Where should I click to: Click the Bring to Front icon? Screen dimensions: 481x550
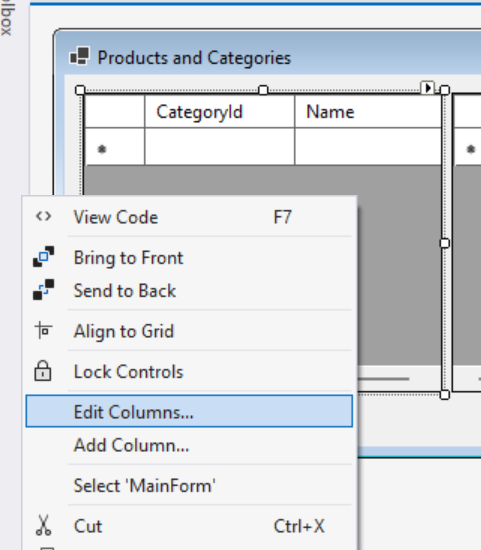coord(44,257)
